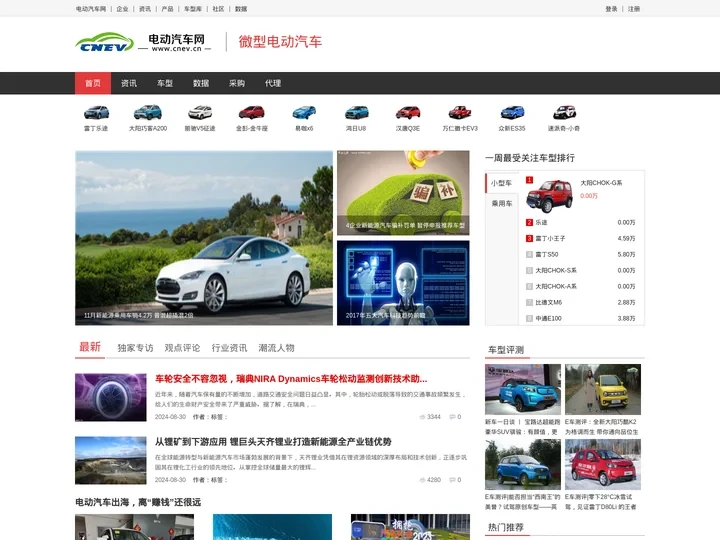720x540 pixels.
Task: Select the 小型车 ranking tab
Action: point(501,183)
